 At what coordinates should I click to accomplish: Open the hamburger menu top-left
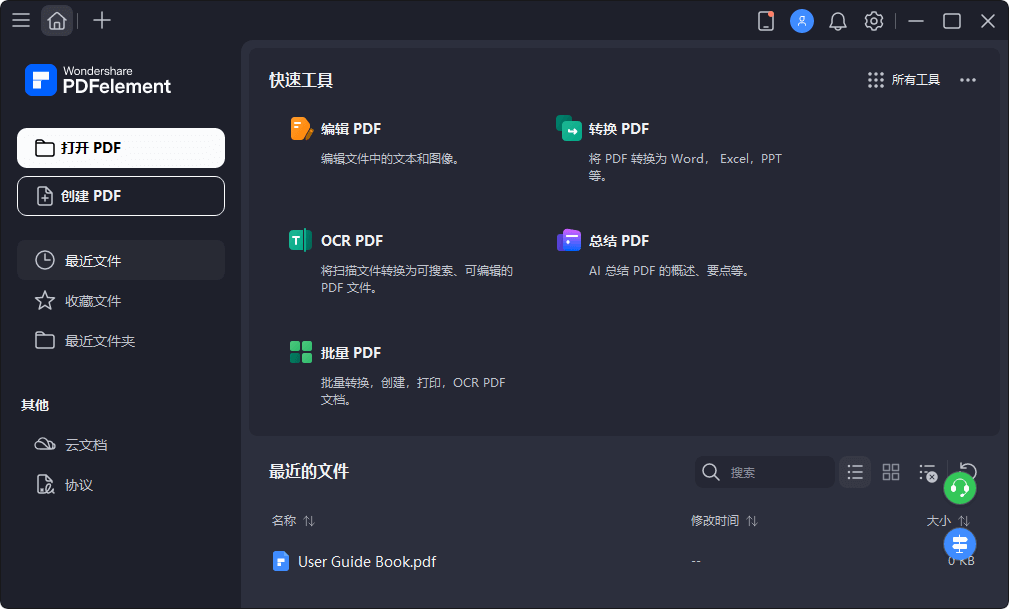[21, 20]
